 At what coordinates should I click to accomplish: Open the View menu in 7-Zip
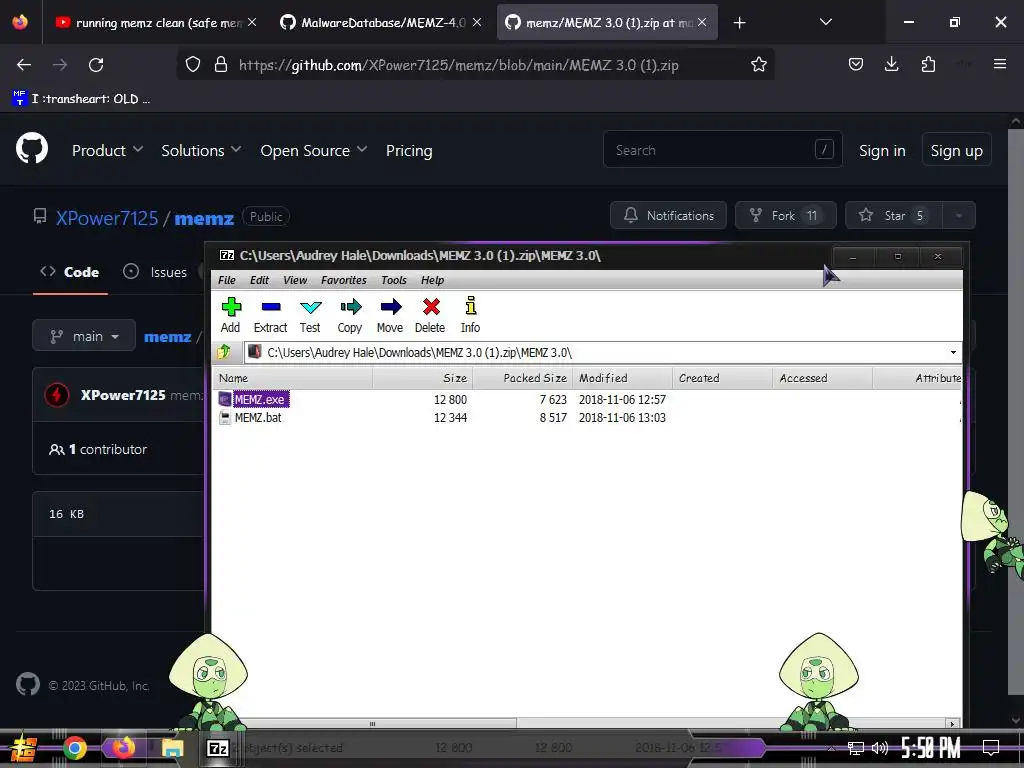pos(295,280)
